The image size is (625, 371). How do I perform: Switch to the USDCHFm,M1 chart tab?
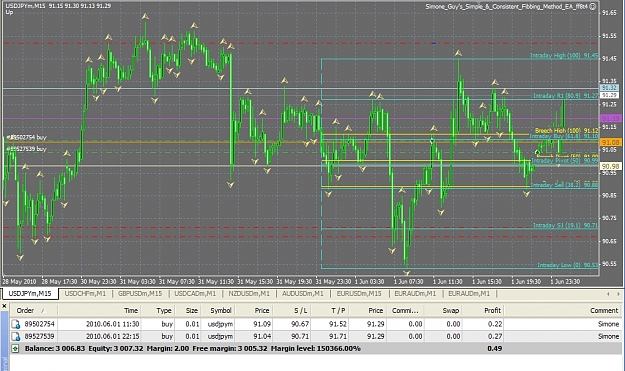[x=85, y=294]
